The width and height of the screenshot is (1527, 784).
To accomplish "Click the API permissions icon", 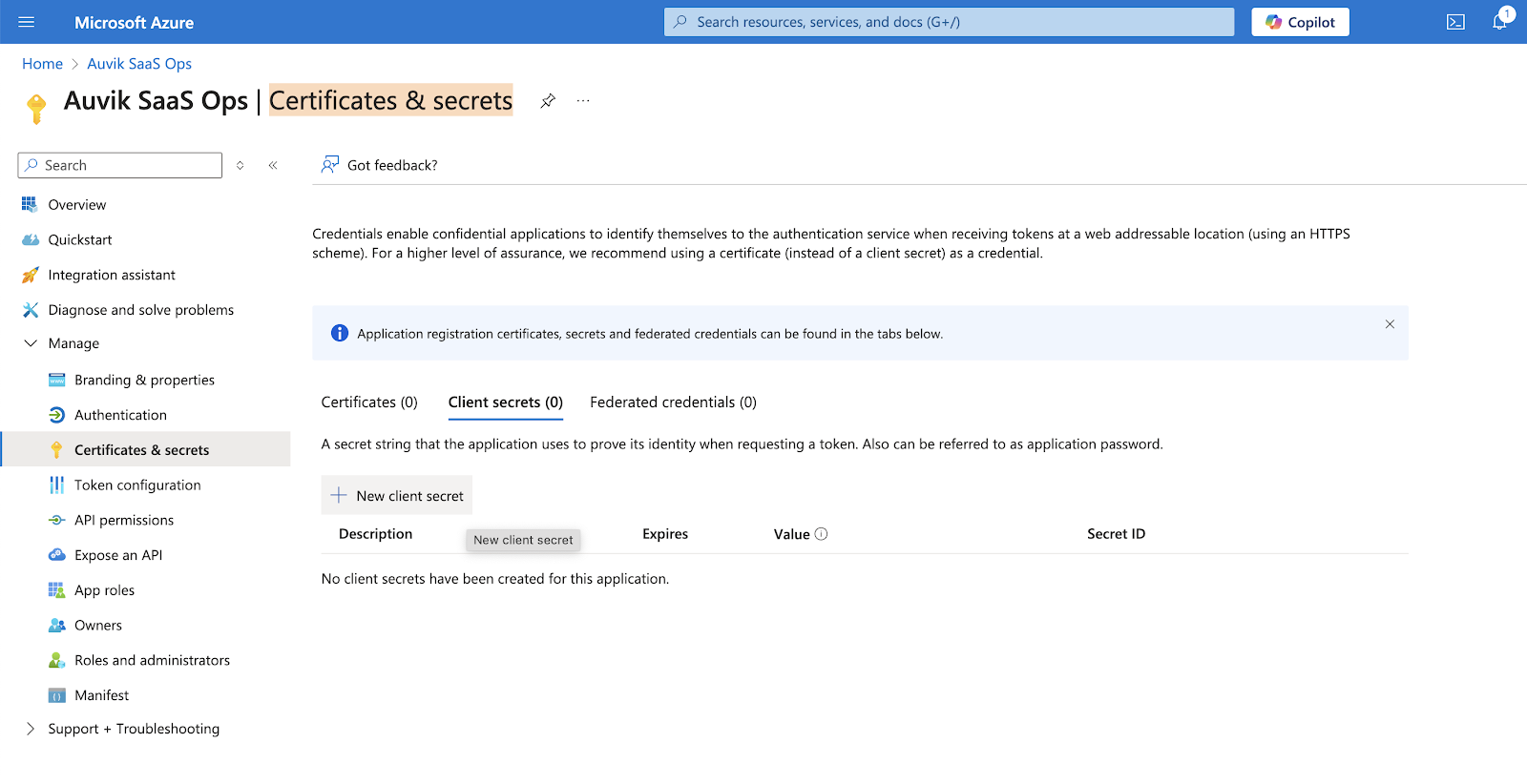I will click(57, 520).
